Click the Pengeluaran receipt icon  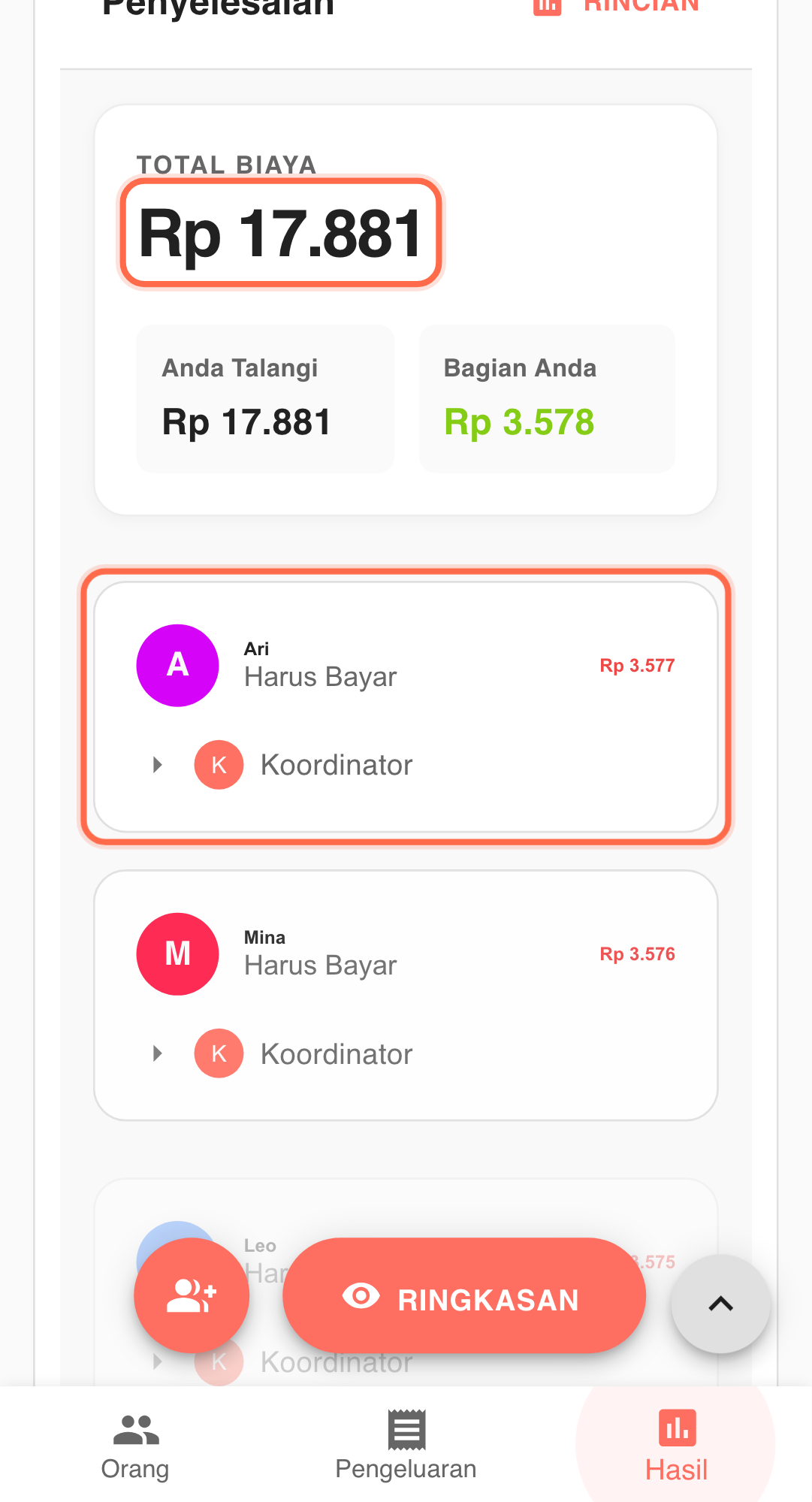[406, 1429]
